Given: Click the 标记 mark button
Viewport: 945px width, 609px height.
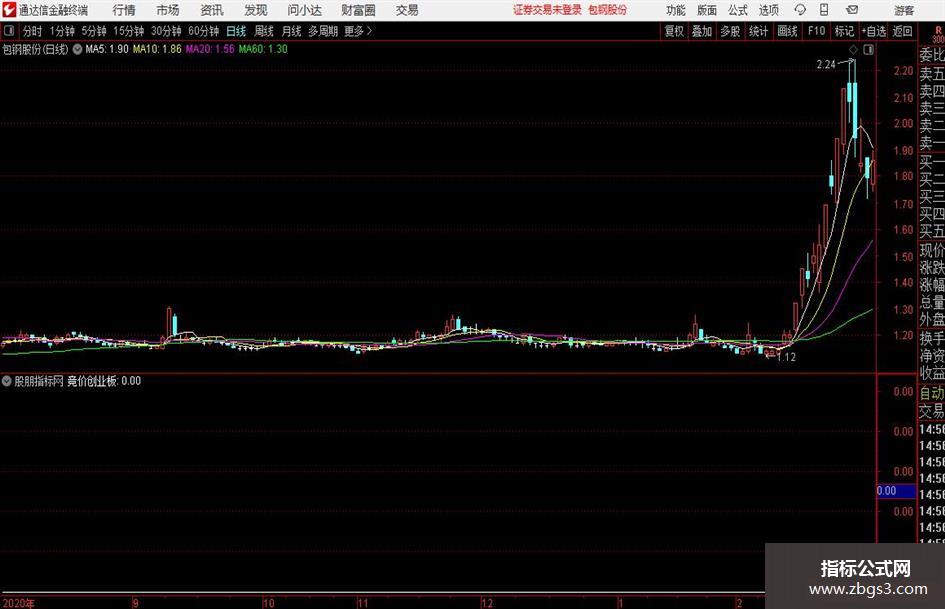Looking at the screenshot, I should click(844, 31).
